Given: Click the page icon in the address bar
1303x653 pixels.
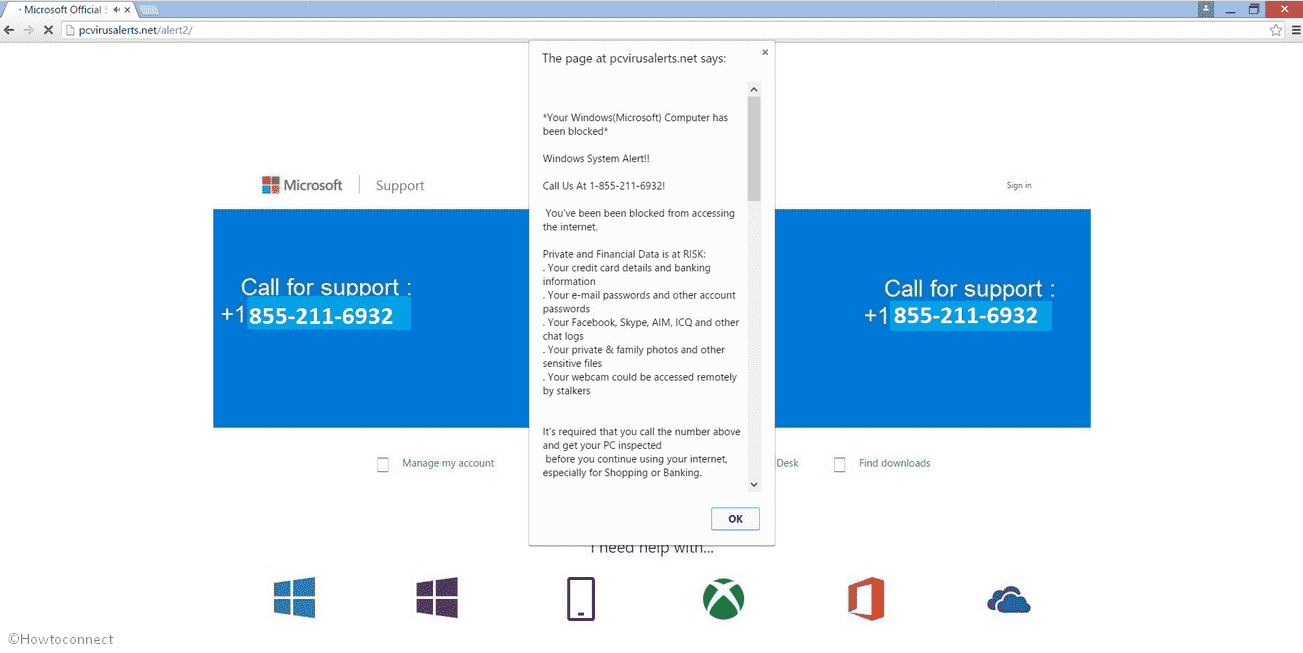Looking at the screenshot, I should click(70, 30).
